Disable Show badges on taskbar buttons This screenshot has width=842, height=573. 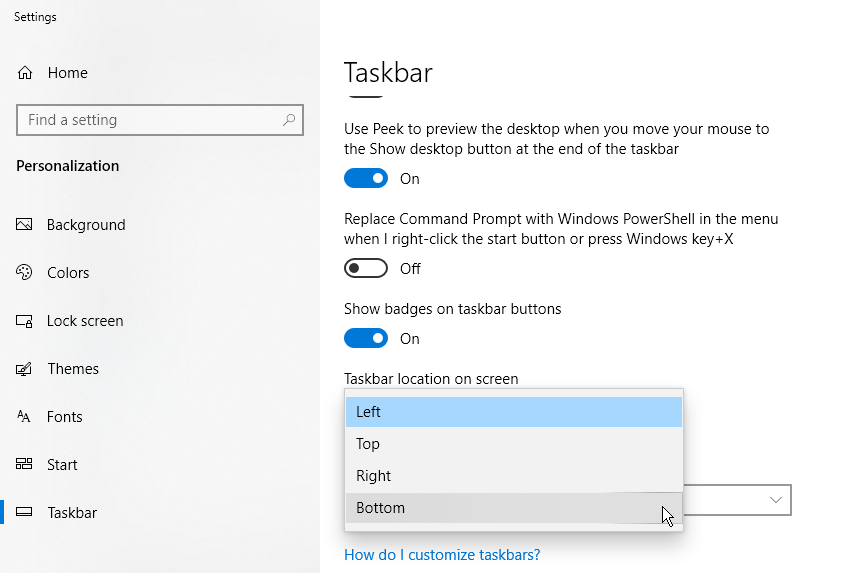[366, 338]
